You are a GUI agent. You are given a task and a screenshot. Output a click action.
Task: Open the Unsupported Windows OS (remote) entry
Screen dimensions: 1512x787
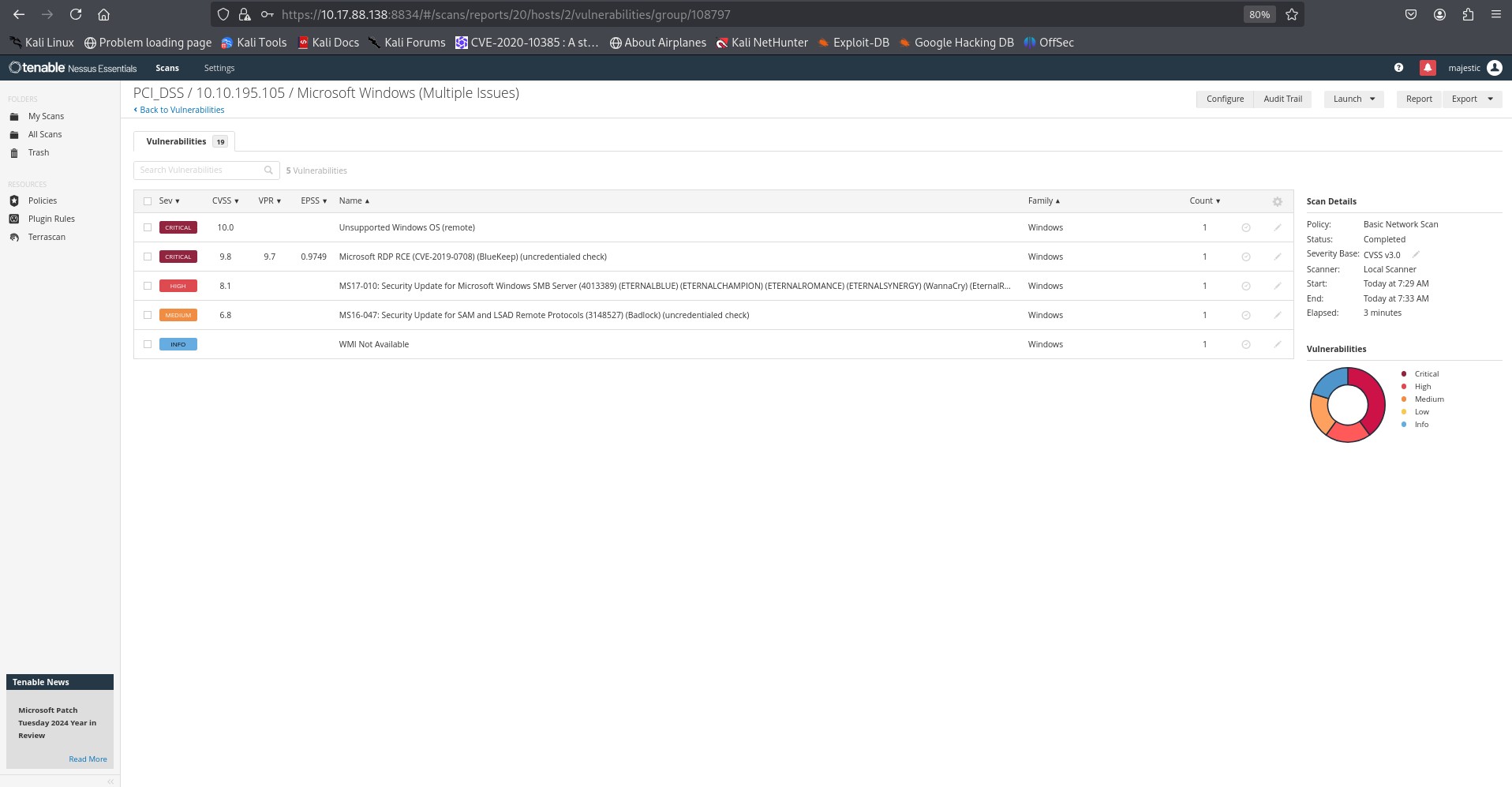pos(406,227)
